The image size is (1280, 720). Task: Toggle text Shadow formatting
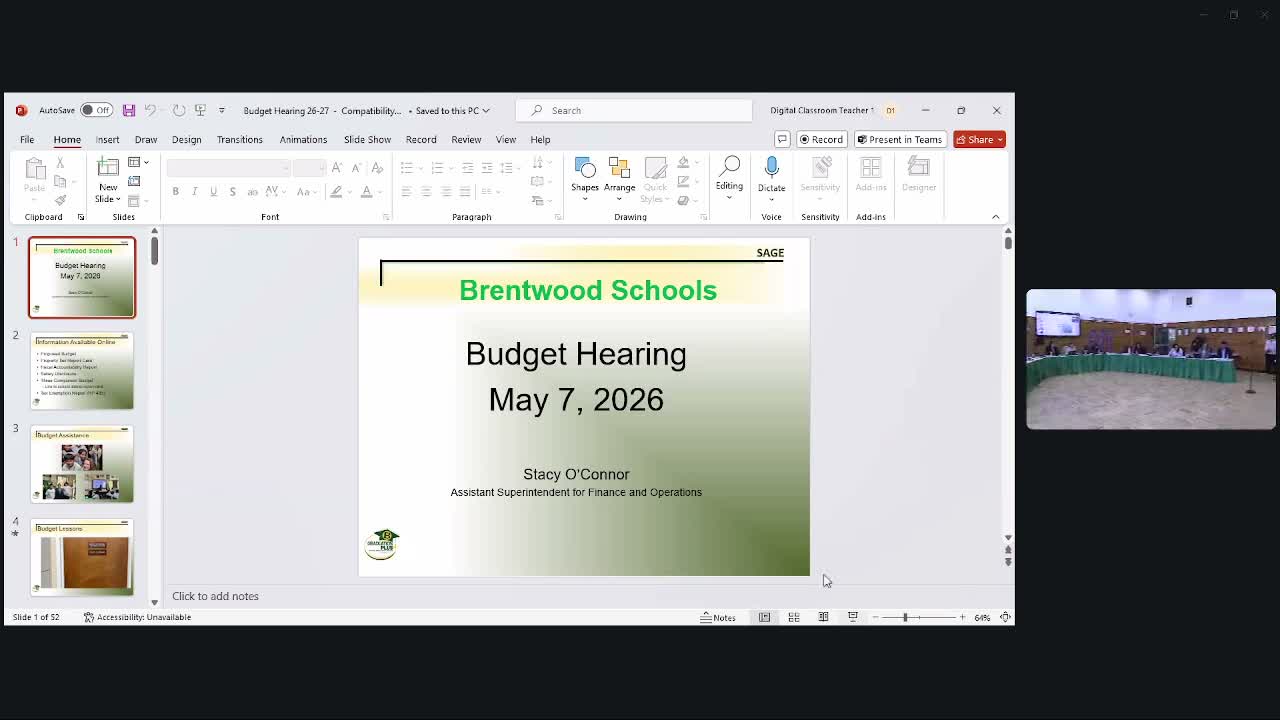pos(232,191)
